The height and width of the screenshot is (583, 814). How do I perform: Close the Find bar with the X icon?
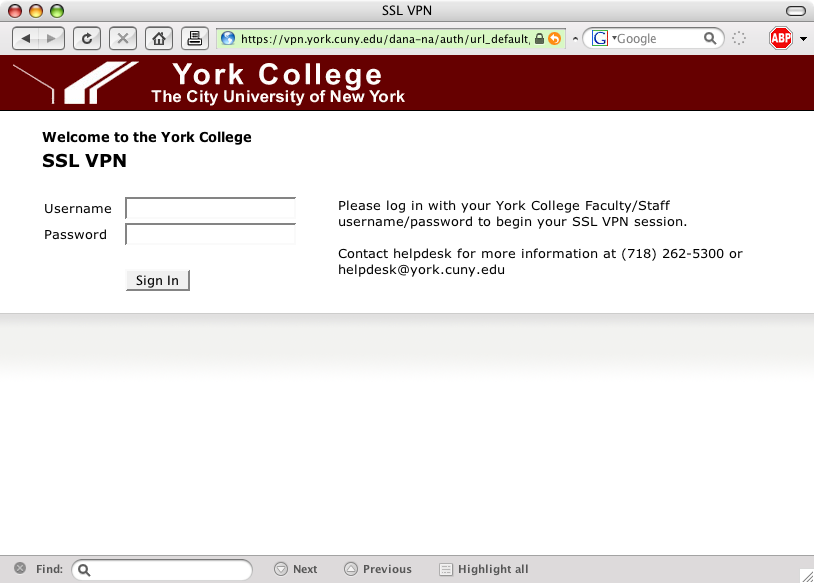pyautogui.click(x=20, y=568)
